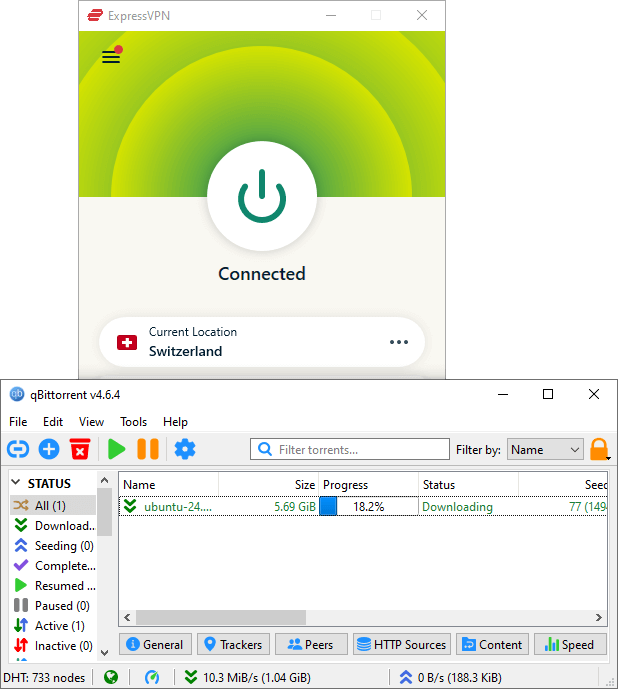618x689 pixels.
Task: Select the Seeding (0) status filter
Action: click(x=53, y=545)
